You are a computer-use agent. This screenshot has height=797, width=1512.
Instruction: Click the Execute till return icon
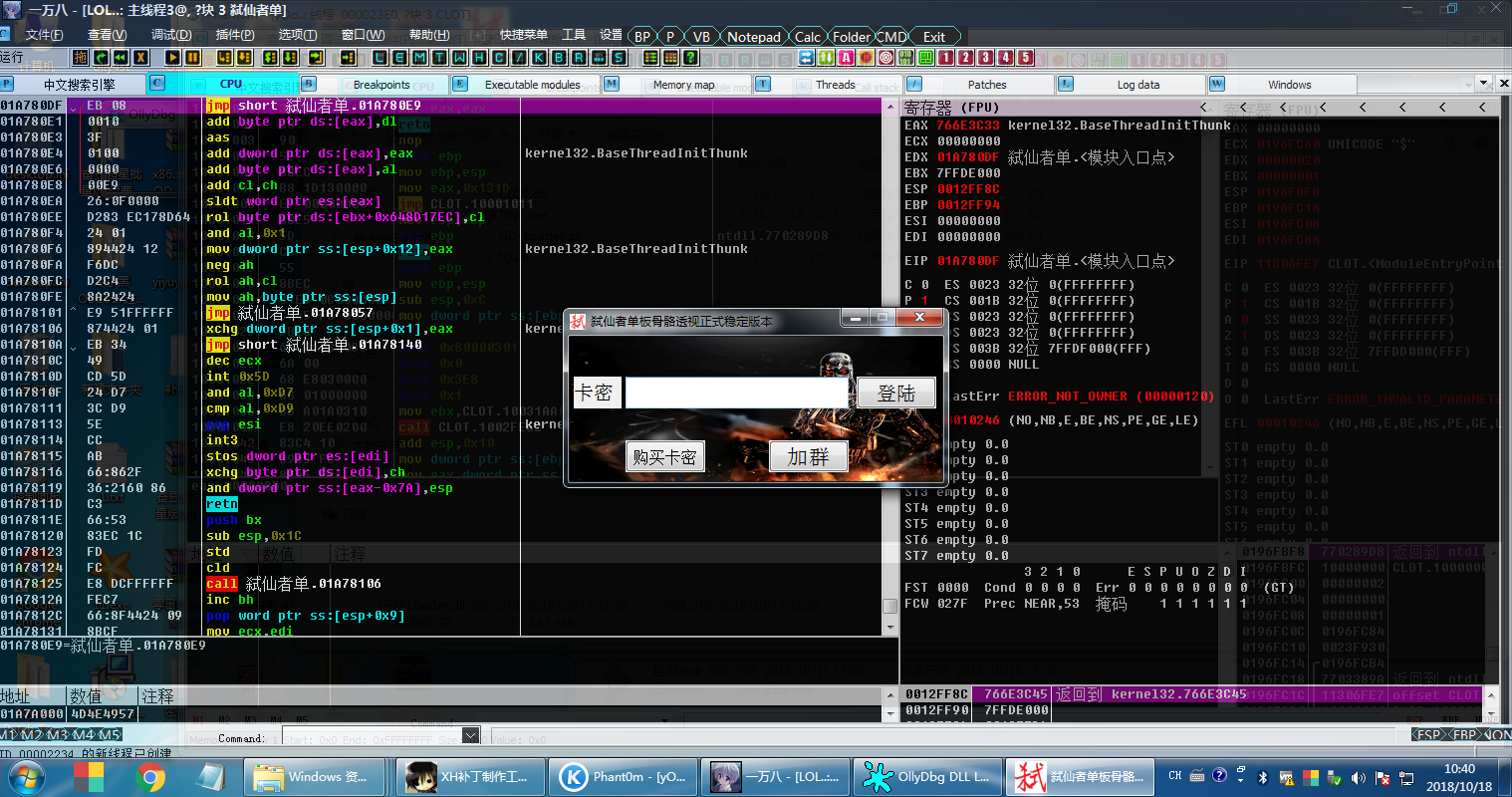(316, 58)
